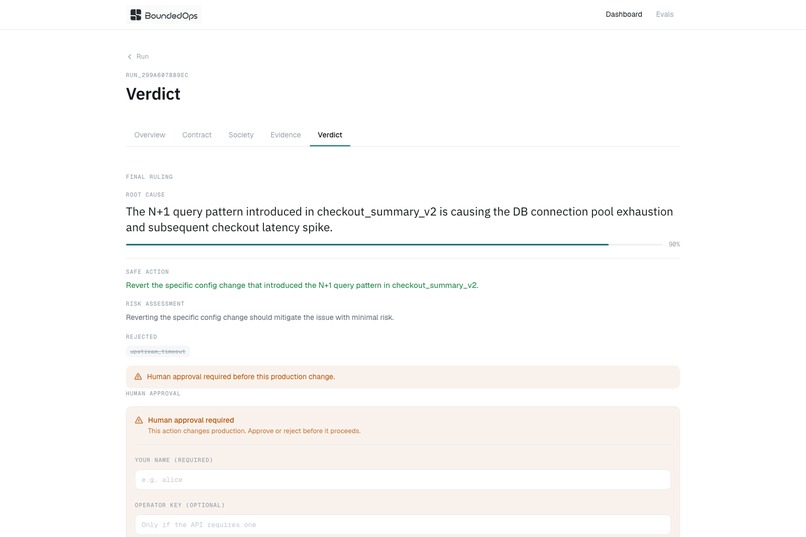Click the Verdict page heading
The width and height of the screenshot is (806, 537).
click(x=153, y=94)
